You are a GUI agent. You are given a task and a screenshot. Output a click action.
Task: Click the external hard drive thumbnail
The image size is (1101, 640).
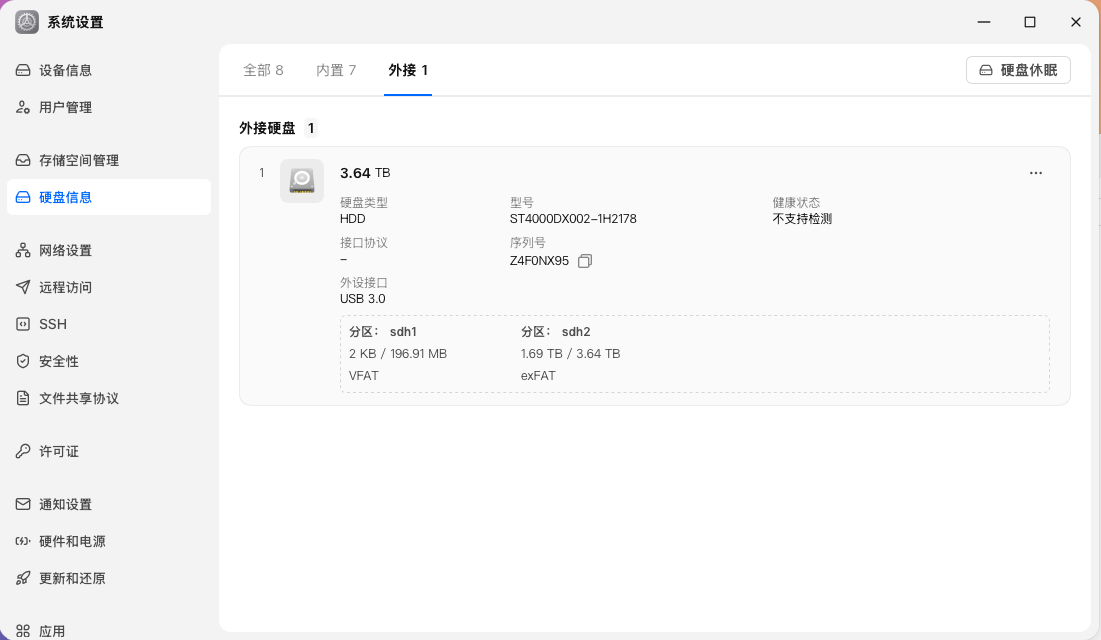click(302, 181)
